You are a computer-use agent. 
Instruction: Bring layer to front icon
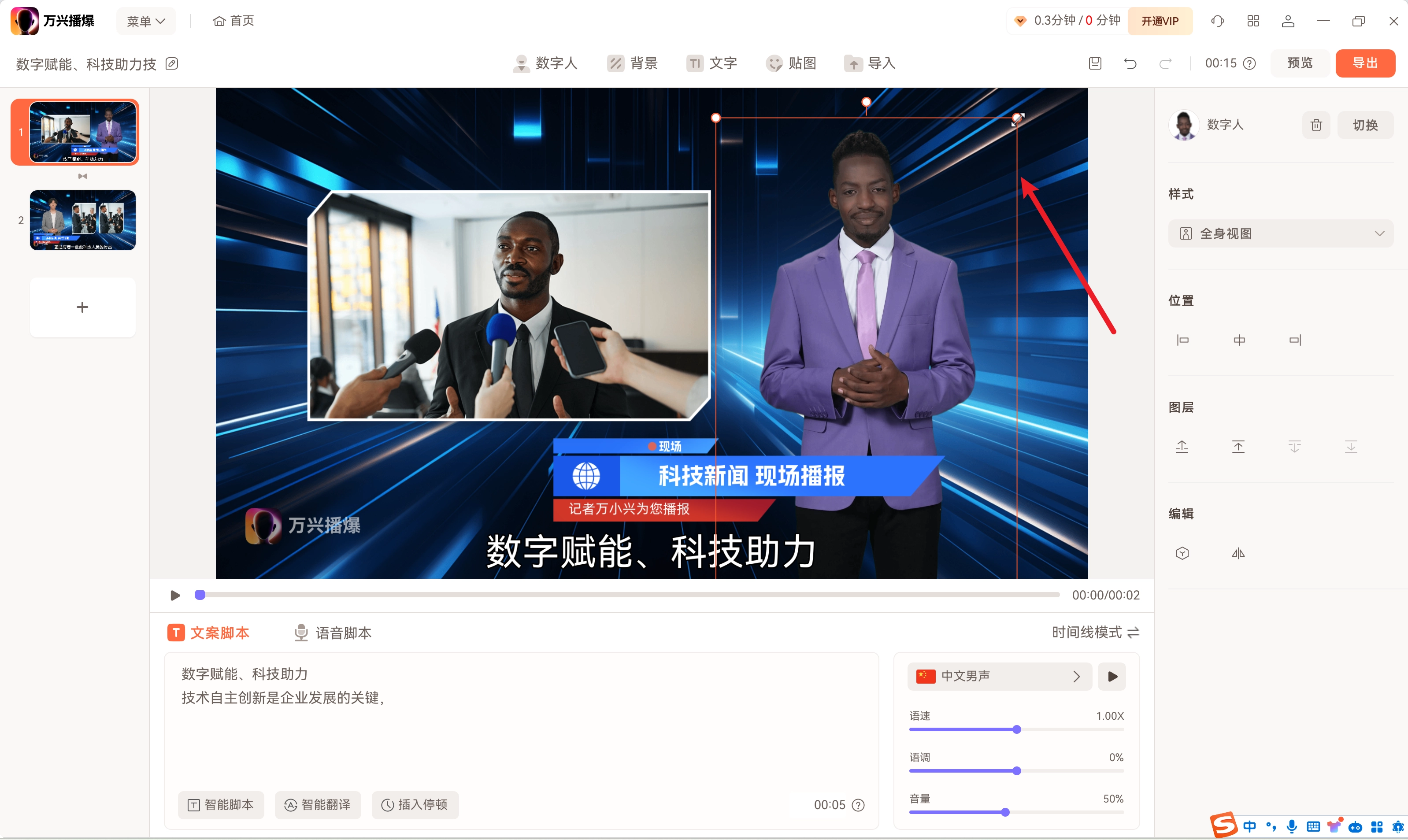tap(1238, 447)
